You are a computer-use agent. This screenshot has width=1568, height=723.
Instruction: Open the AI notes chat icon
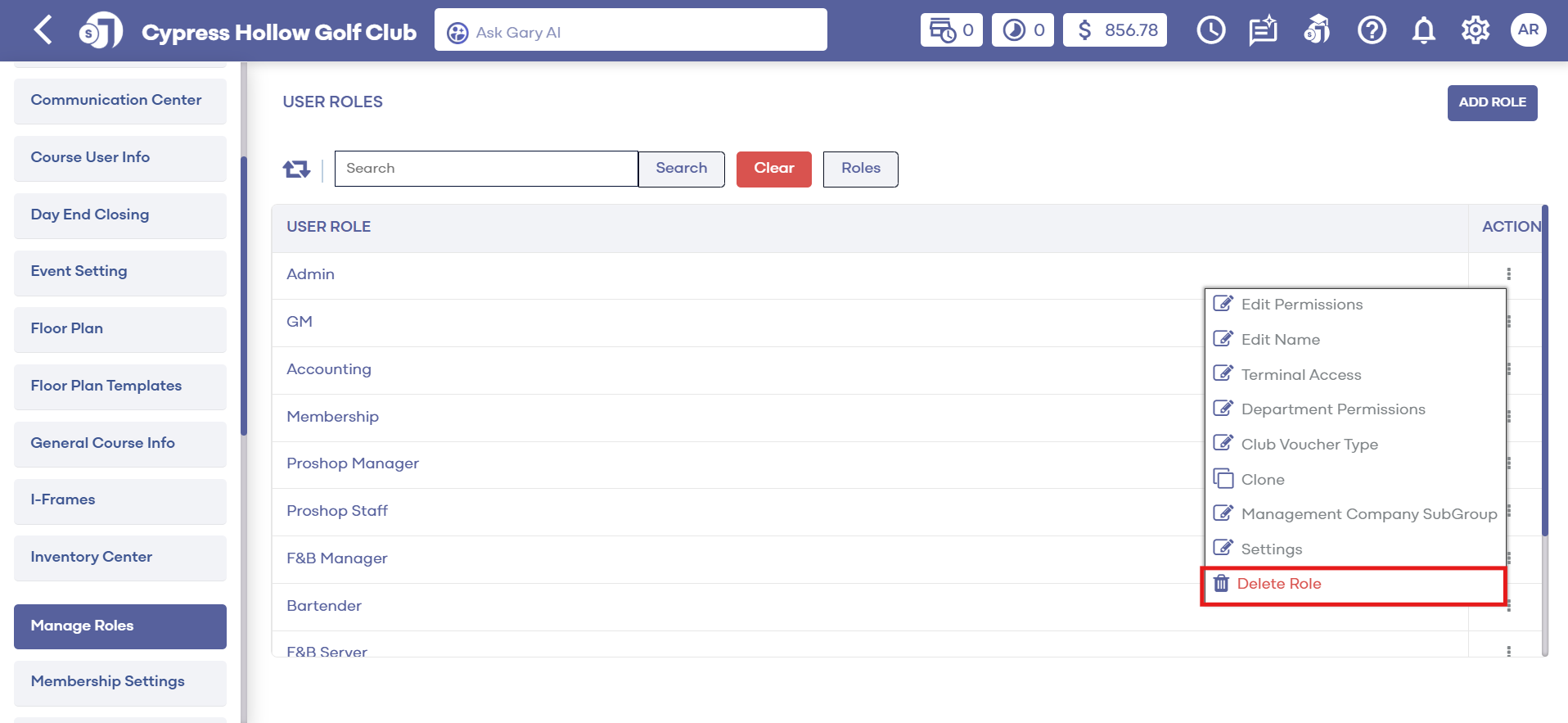[1263, 30]
